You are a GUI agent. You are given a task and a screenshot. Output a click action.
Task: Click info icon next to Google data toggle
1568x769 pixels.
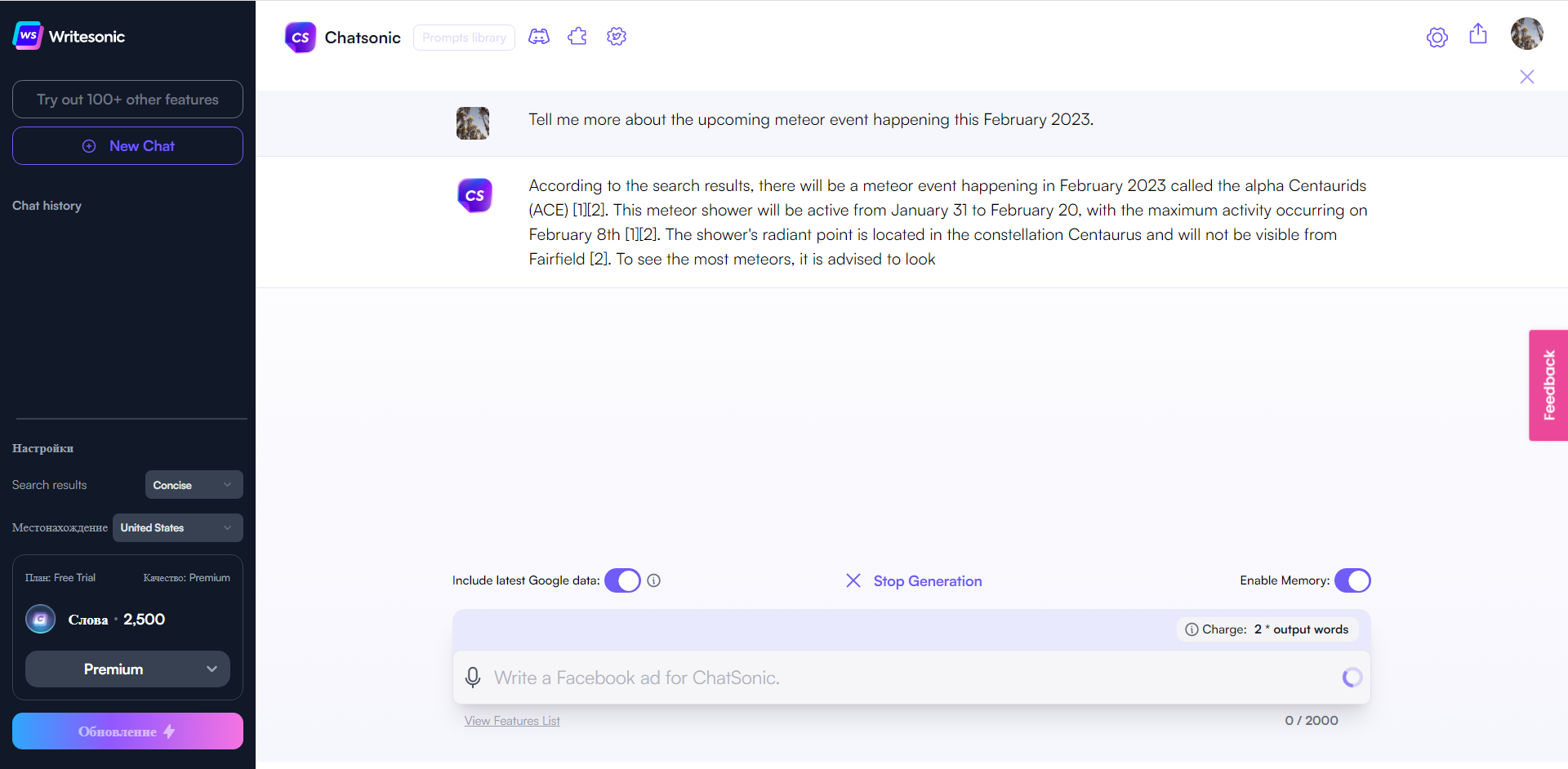click(654, 580)
